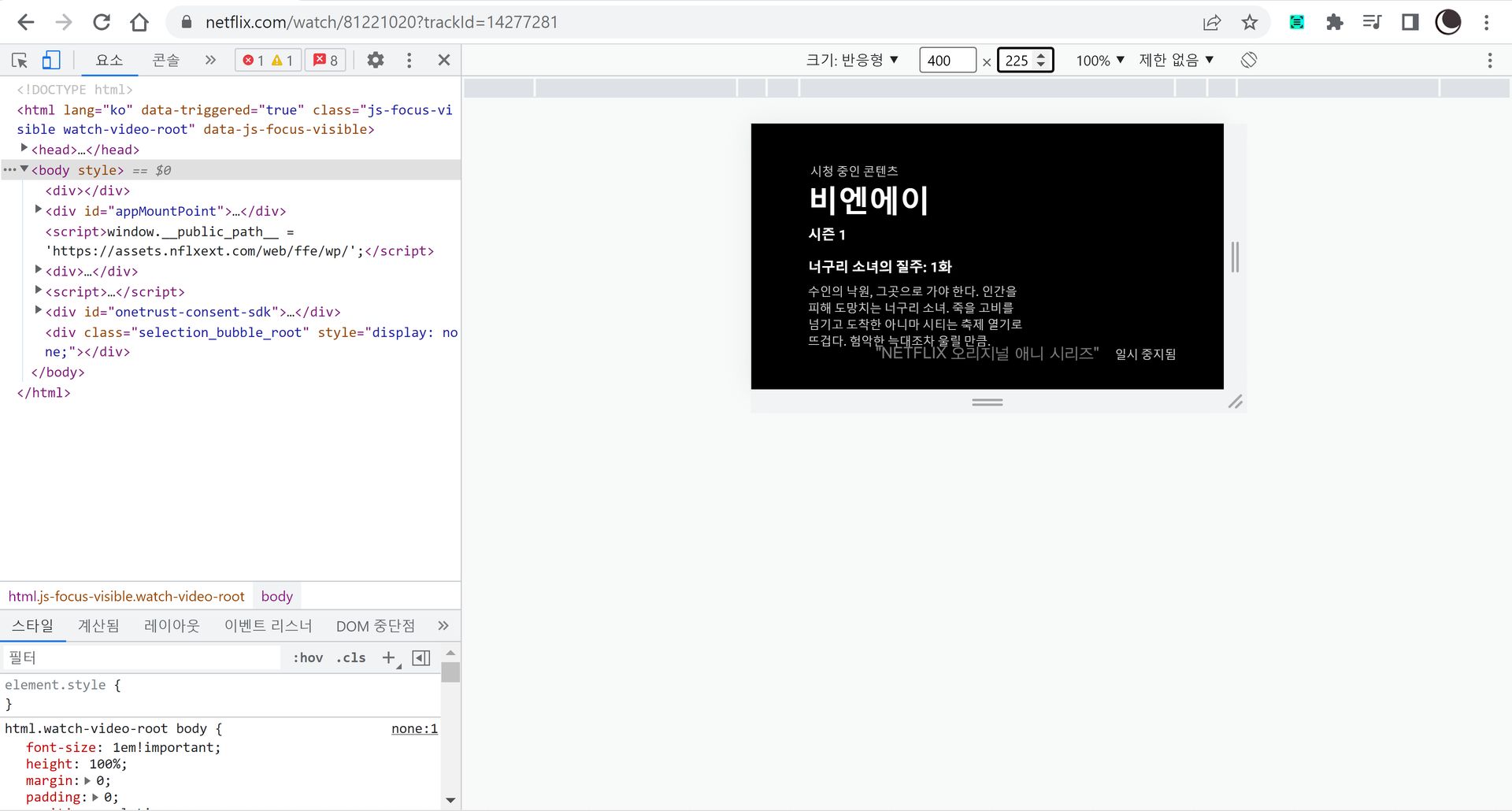Screen dimensions: 1512x811
Task: Focus the 필터 styles filter field
Action: [x=142, y=657]
